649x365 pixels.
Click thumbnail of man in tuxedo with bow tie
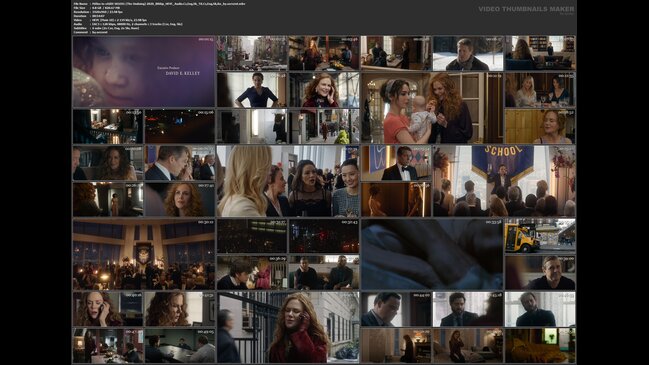396,163
